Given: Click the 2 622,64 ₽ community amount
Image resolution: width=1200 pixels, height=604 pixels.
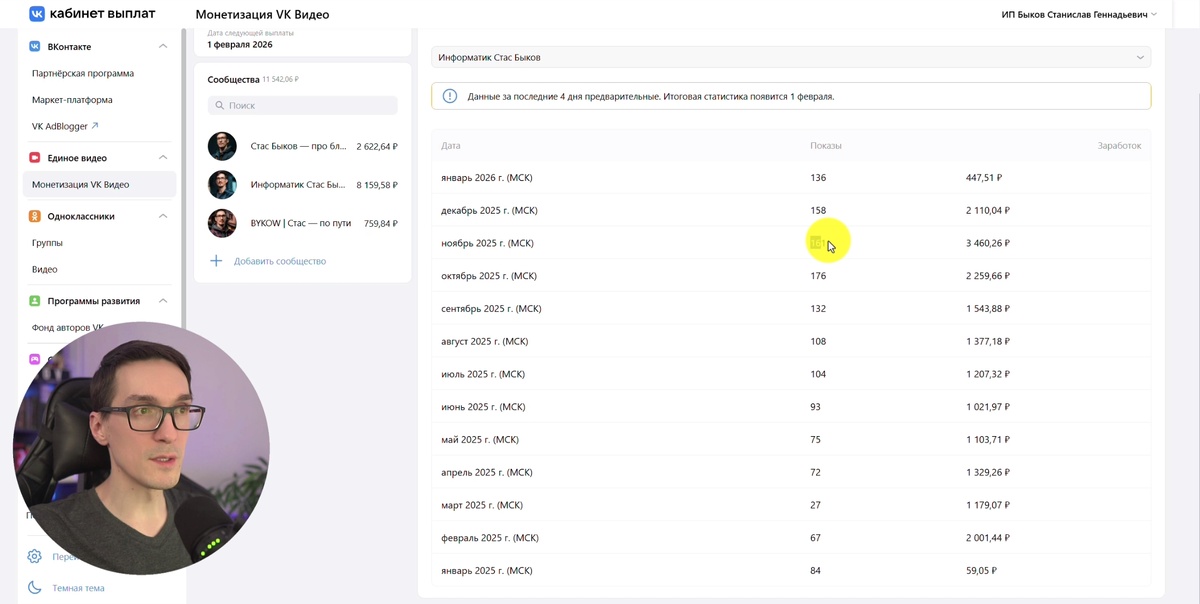Looking at the screenshot, I should coord(377,146).
